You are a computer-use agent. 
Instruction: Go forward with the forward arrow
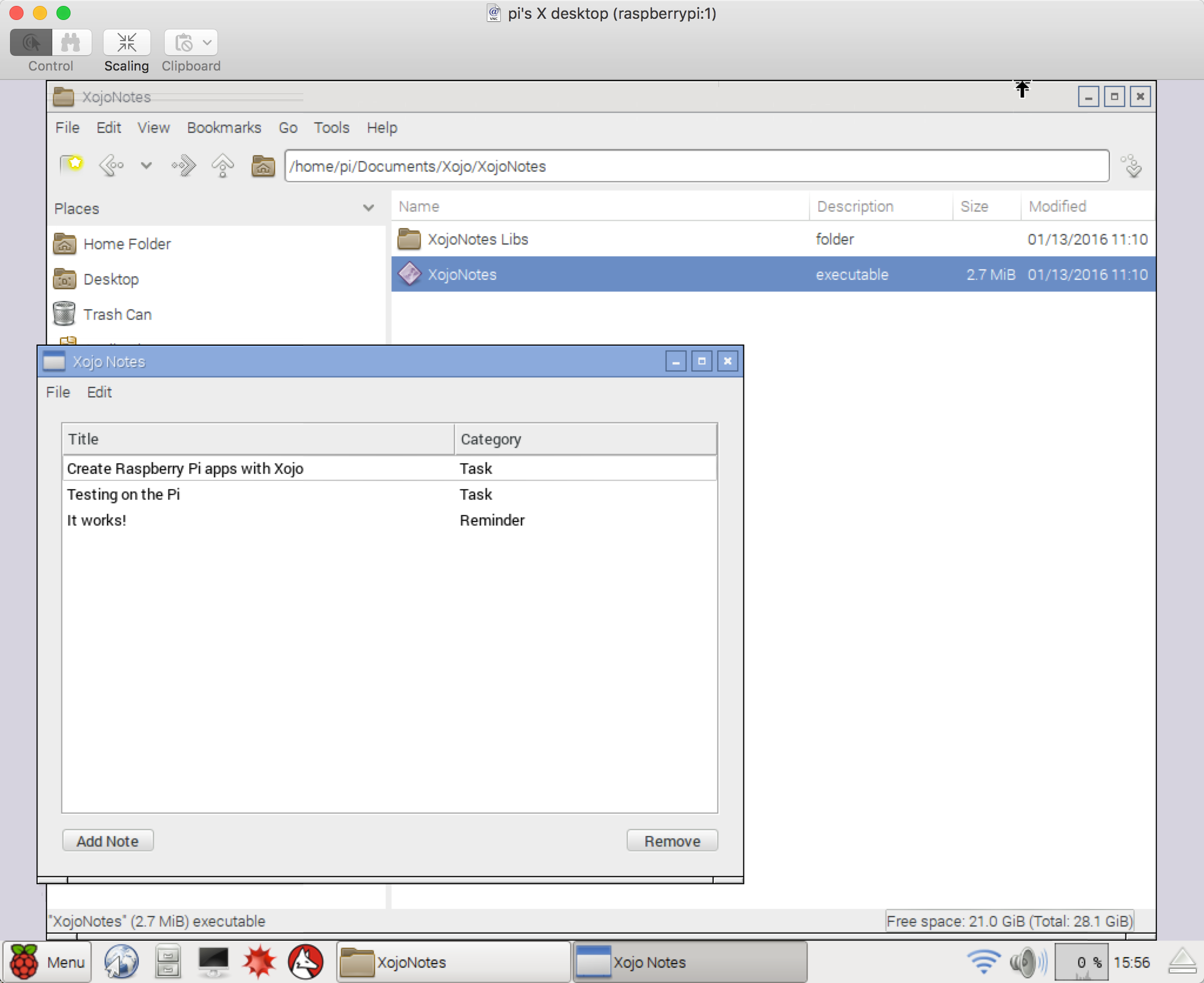184,166
